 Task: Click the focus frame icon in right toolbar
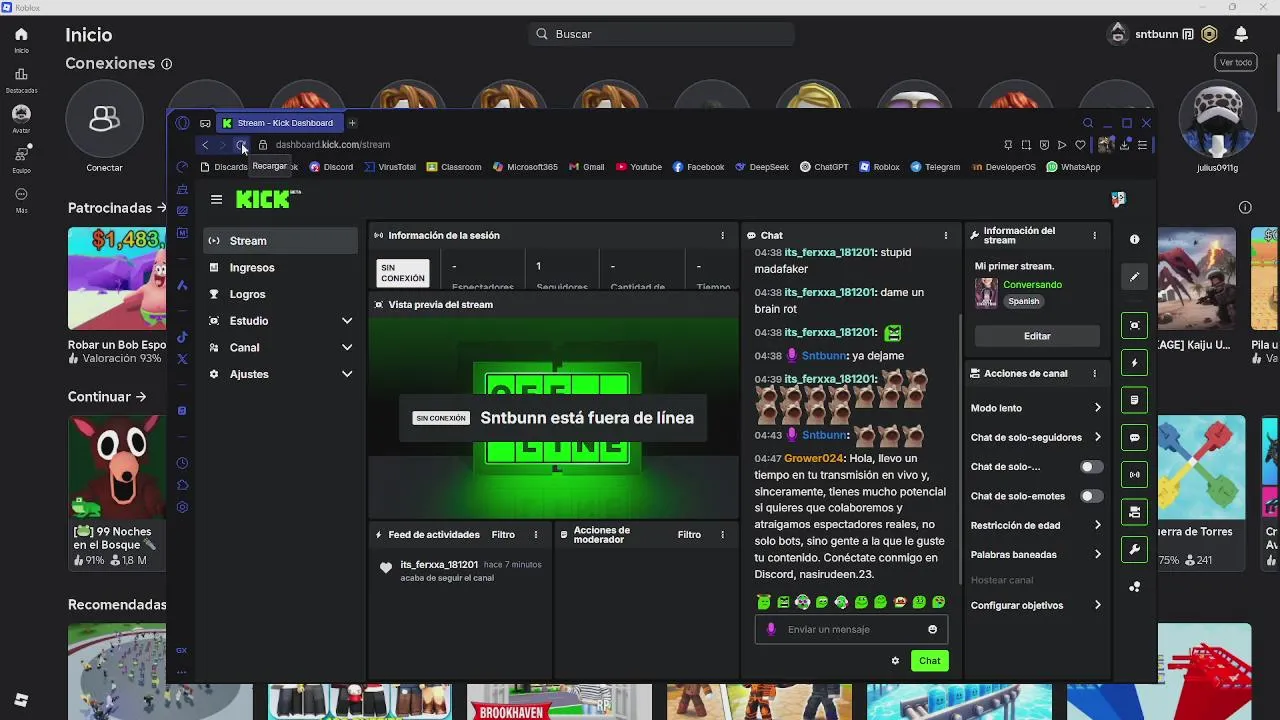pos(1134,325)
